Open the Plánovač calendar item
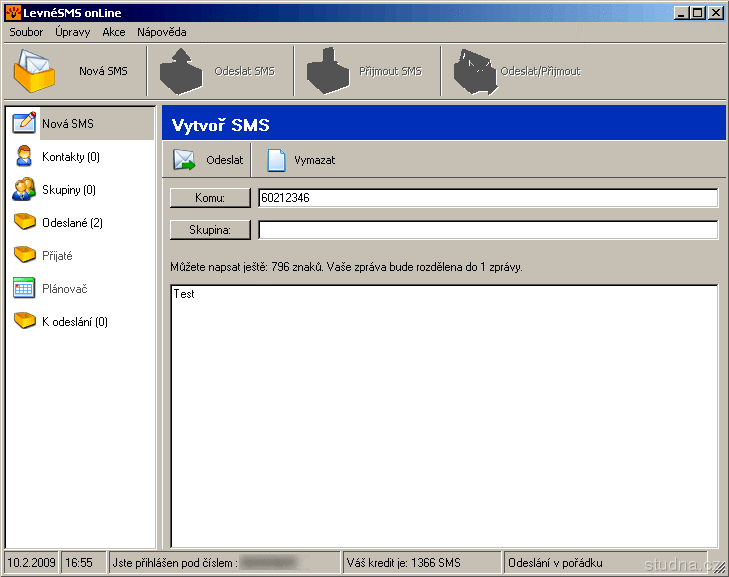The height and width of the screenshot is (577, 729). pyautogui.click(x=64, y=289)
